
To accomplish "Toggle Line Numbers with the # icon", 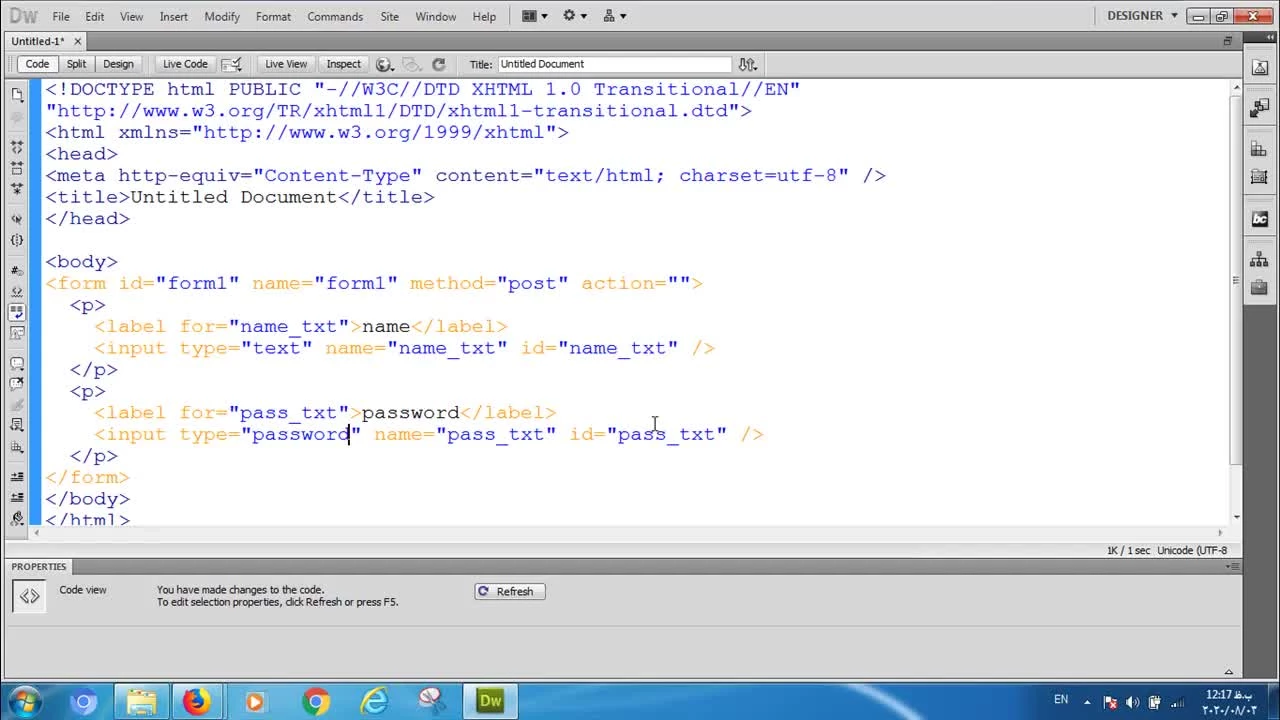I will point(17,270).
